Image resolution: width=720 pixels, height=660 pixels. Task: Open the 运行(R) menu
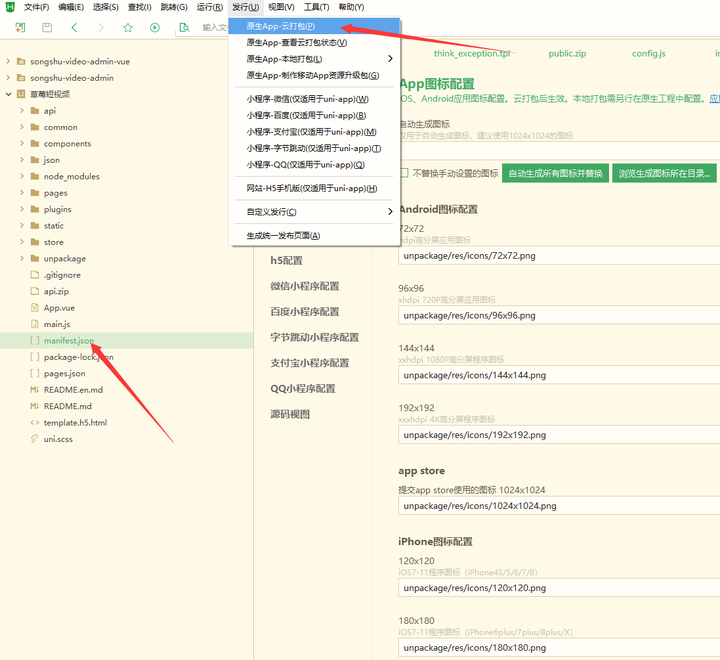pyautogui.click(x=210, y=7)
